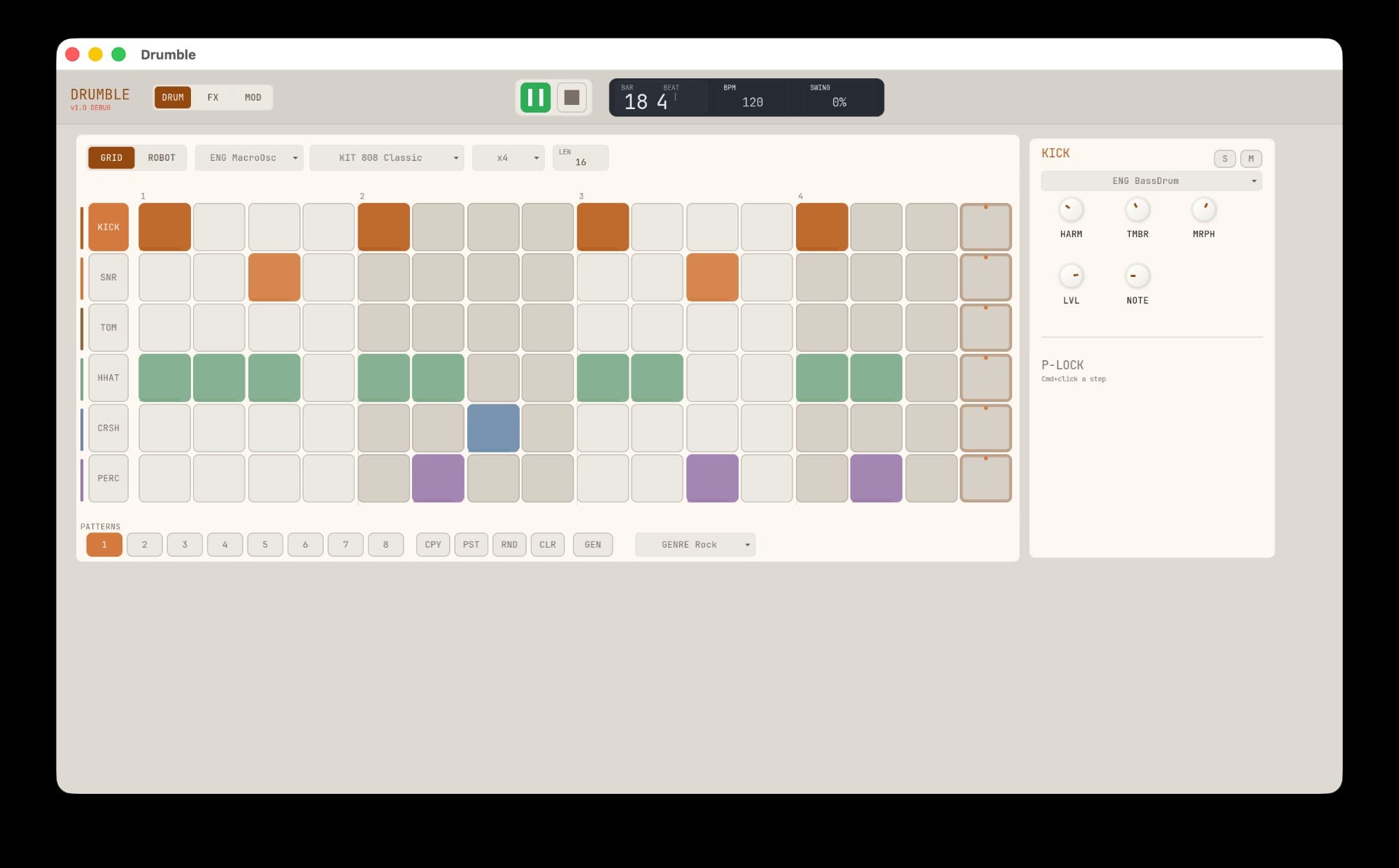The width and height of the screenshot is (1399, 868).
Task: Click the CLR clear pattern icon
Action: [x=548, y=544]
